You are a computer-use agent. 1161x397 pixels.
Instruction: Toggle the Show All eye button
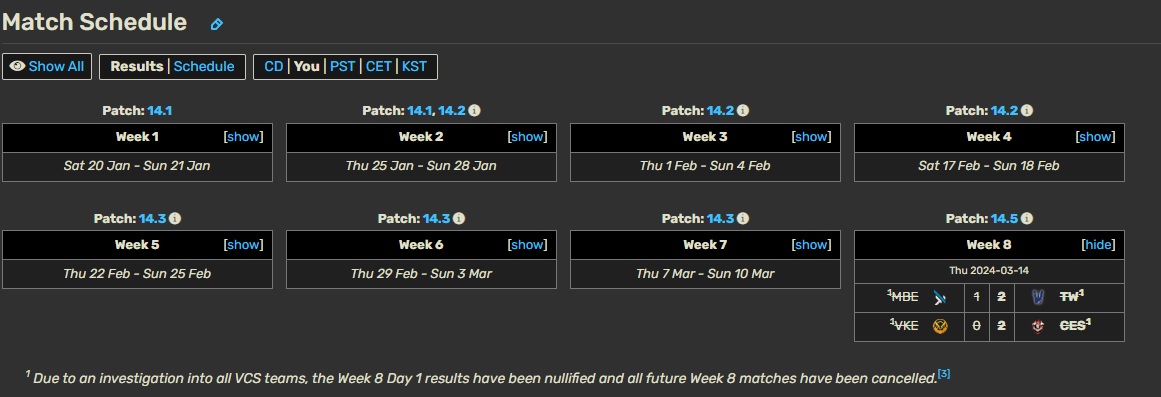[x=47, y=67]
